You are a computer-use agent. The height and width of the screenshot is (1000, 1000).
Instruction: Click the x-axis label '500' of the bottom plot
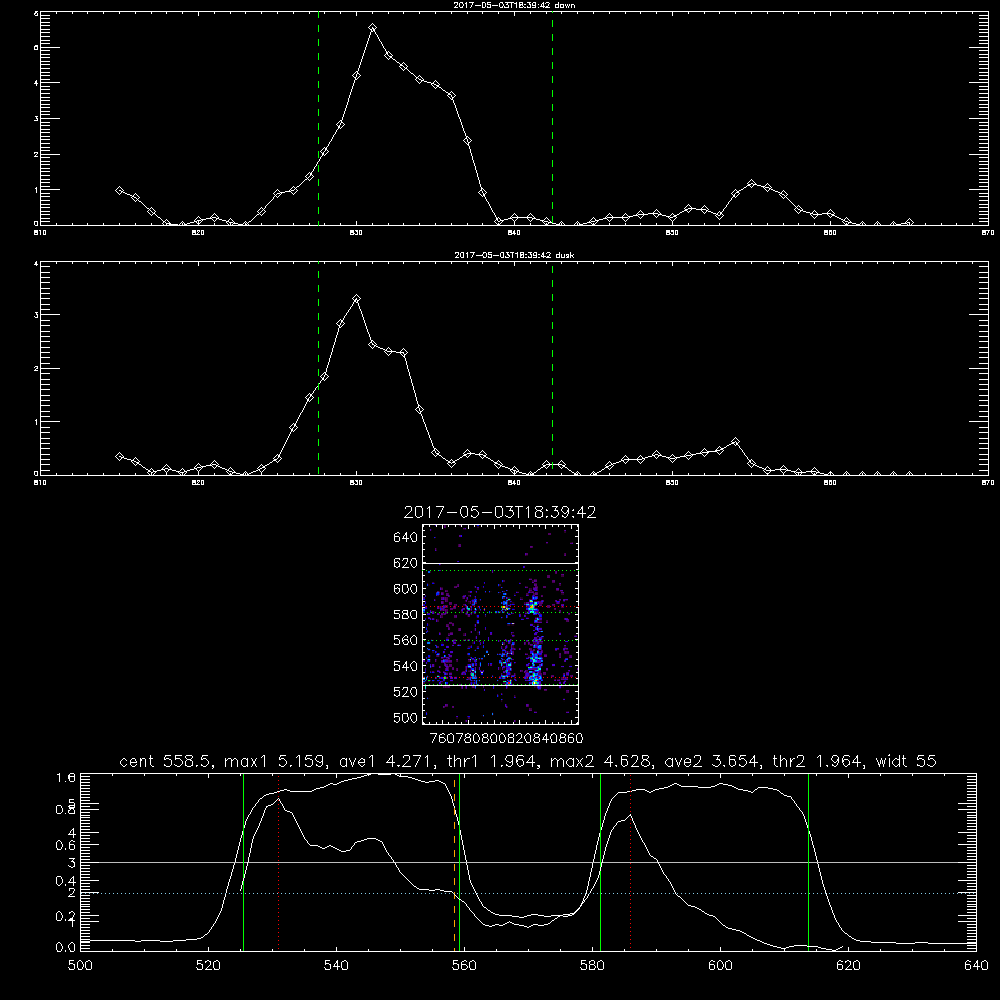point(80,966)
